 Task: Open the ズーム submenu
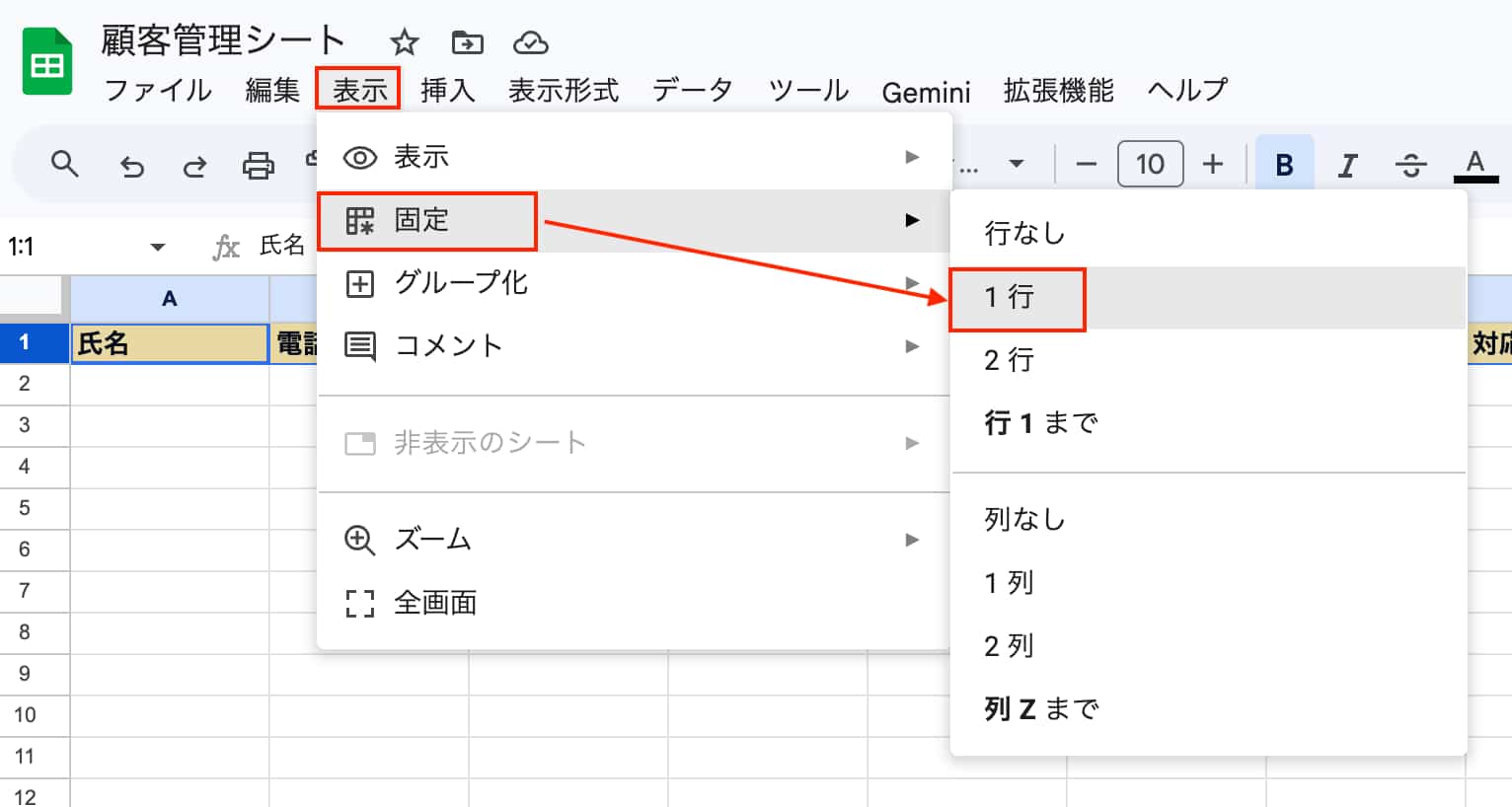[633, 540]
